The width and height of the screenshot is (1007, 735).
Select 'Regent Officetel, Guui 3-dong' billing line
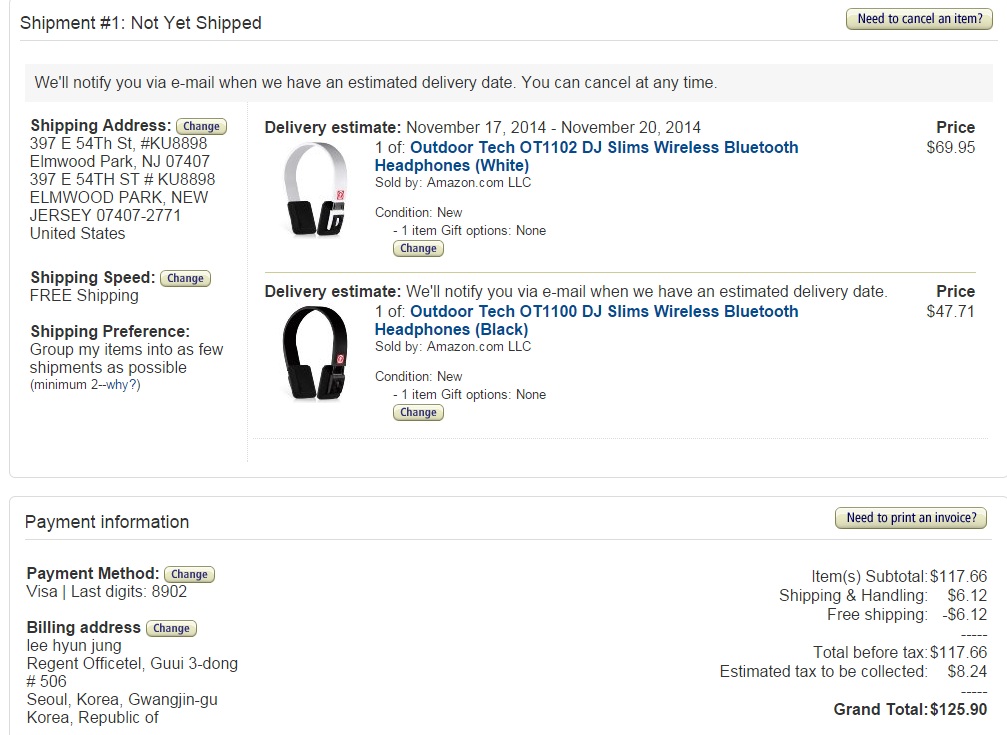point(132,664)
